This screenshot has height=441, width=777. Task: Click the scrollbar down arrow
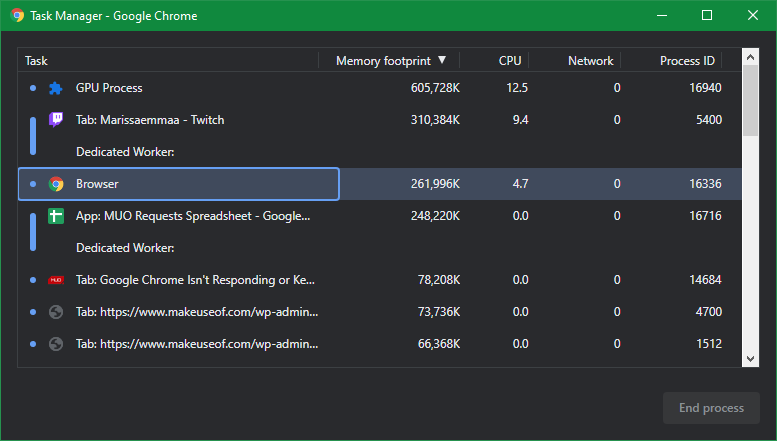point(750,357)
